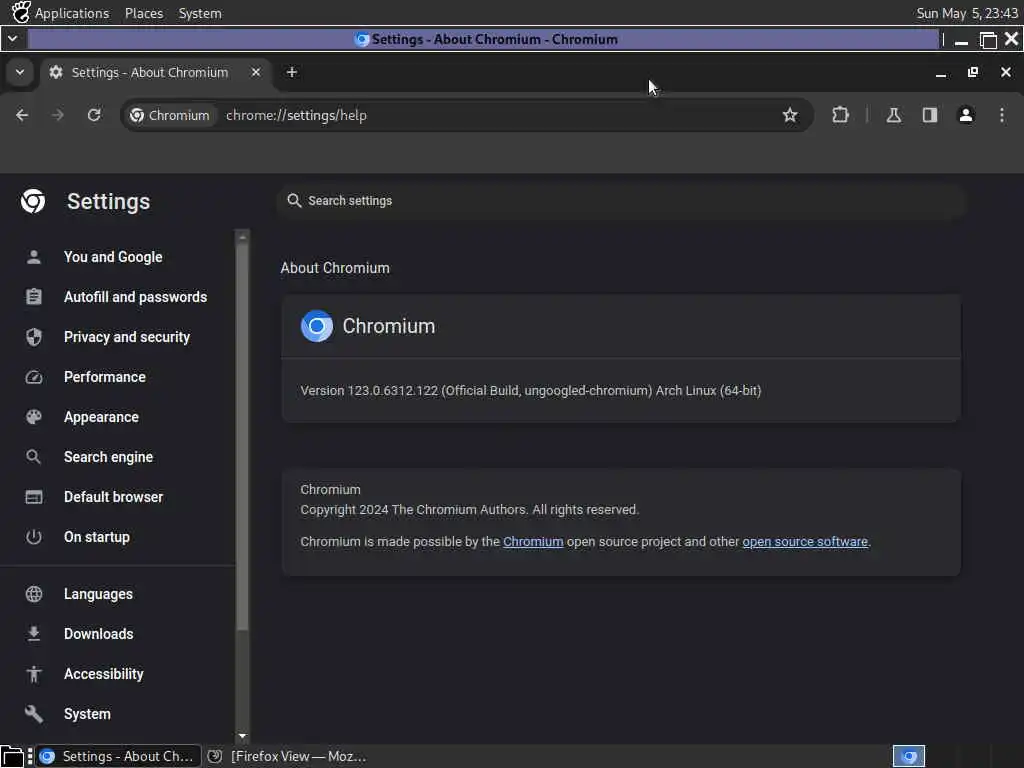Click the Downloads arrow icon
The height and width of the screenshot is (768, 1024).
point(34,634)
